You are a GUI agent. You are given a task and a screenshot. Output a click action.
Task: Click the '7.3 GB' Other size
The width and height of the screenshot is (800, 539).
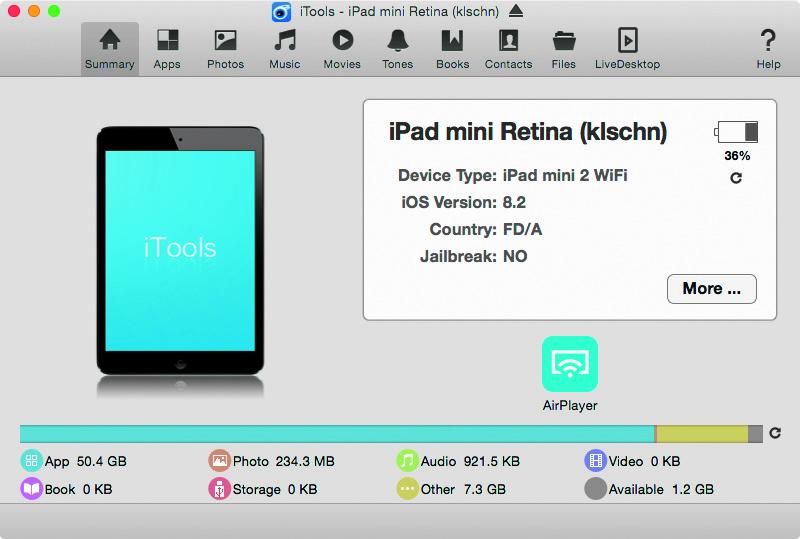pos(485,489)
